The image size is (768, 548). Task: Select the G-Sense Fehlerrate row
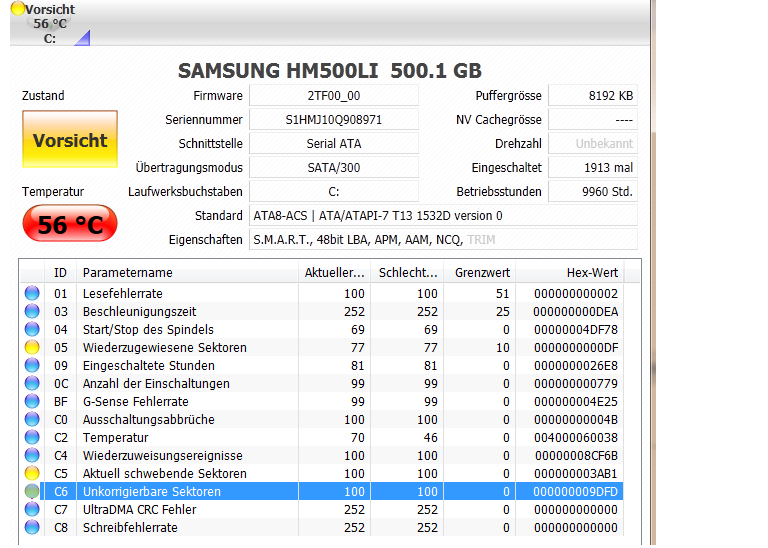coord(322,401)
